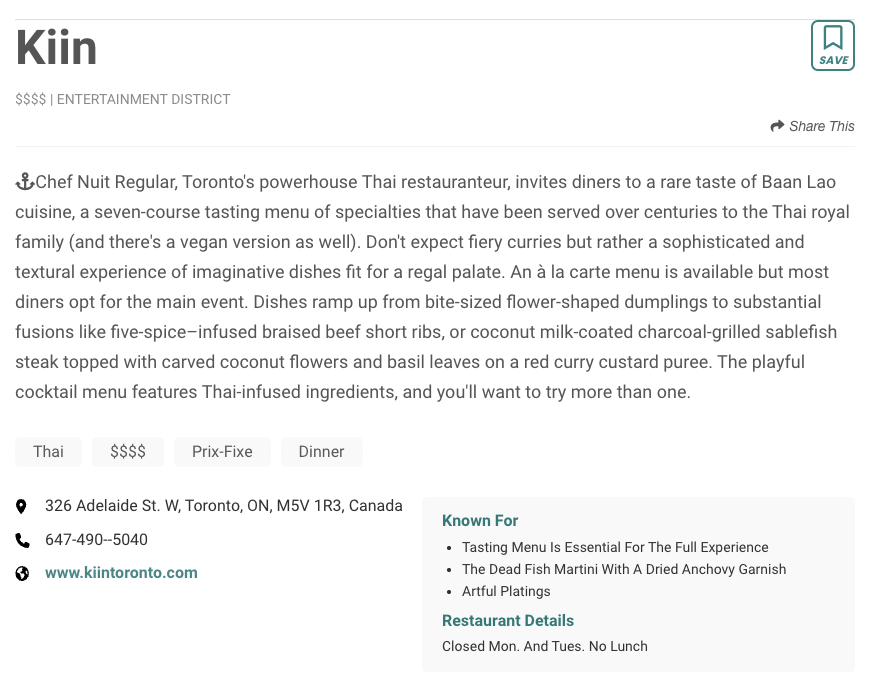Click the Restaurant Details heading
Image resolution: width=872 pixels, height=693 pixels.
click(508, 621)
